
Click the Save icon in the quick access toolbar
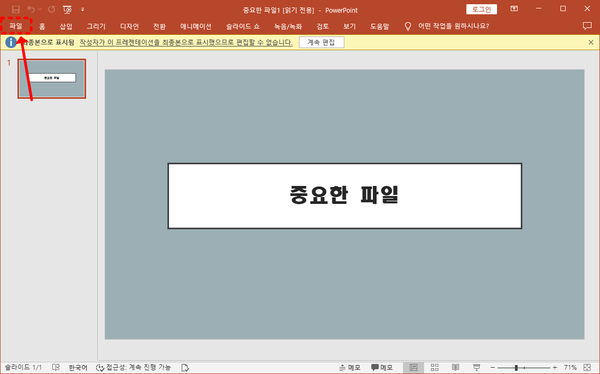pyautogui.click(x=15, y=10)
